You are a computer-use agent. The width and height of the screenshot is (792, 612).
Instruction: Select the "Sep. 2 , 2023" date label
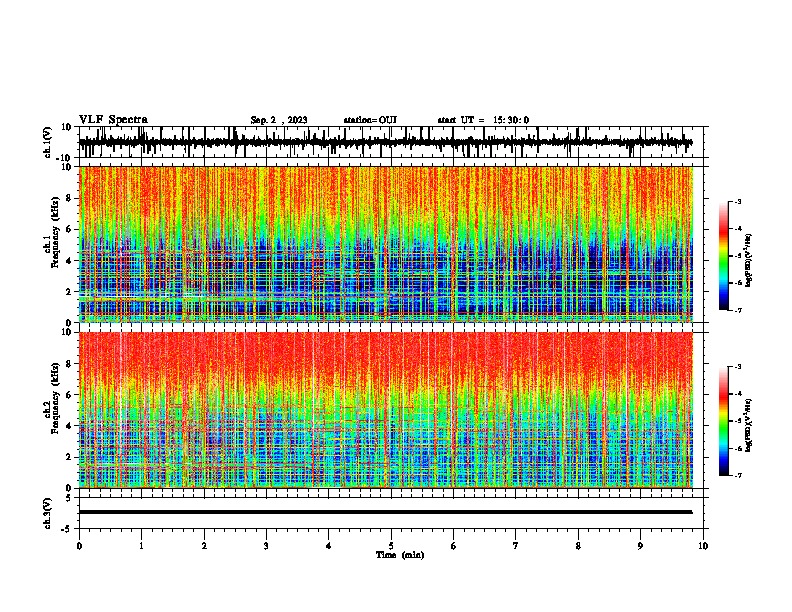pyautogui.click(x=279, y=120)
